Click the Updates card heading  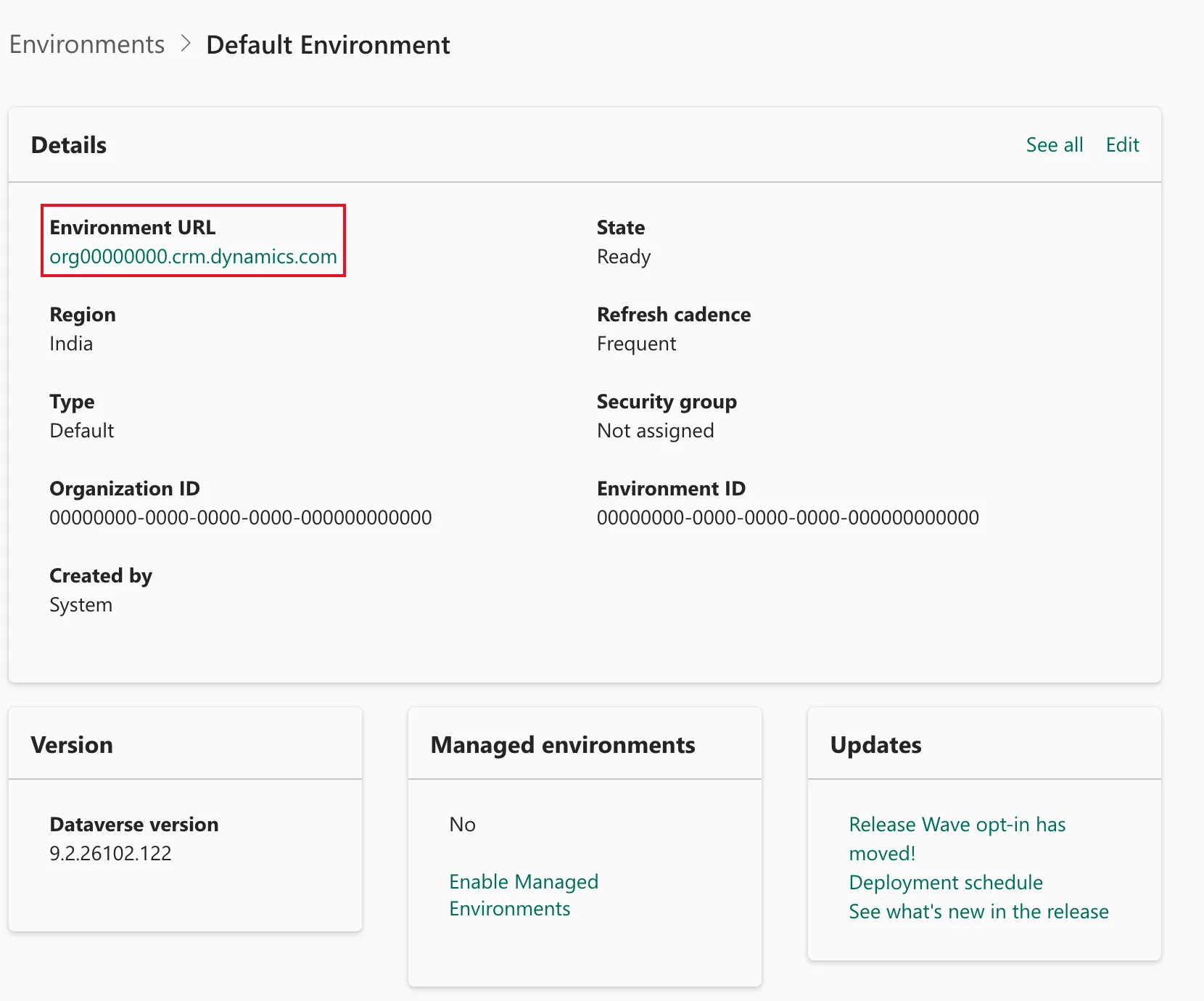click(x=876, y=745)
